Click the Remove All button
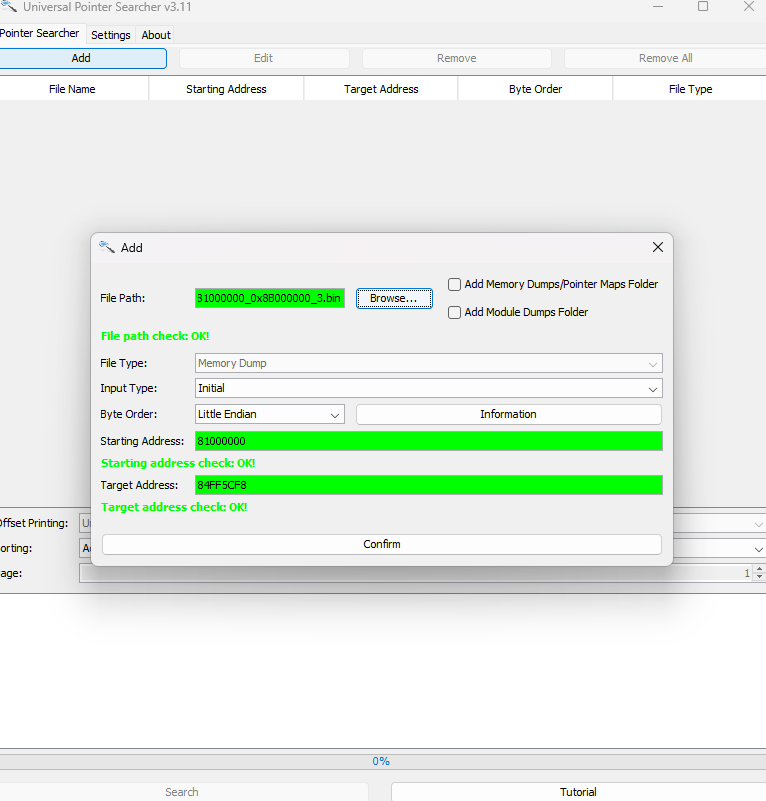Image resolution: width=766 pixels, height=801 pixels. click(x=665, y=58)
